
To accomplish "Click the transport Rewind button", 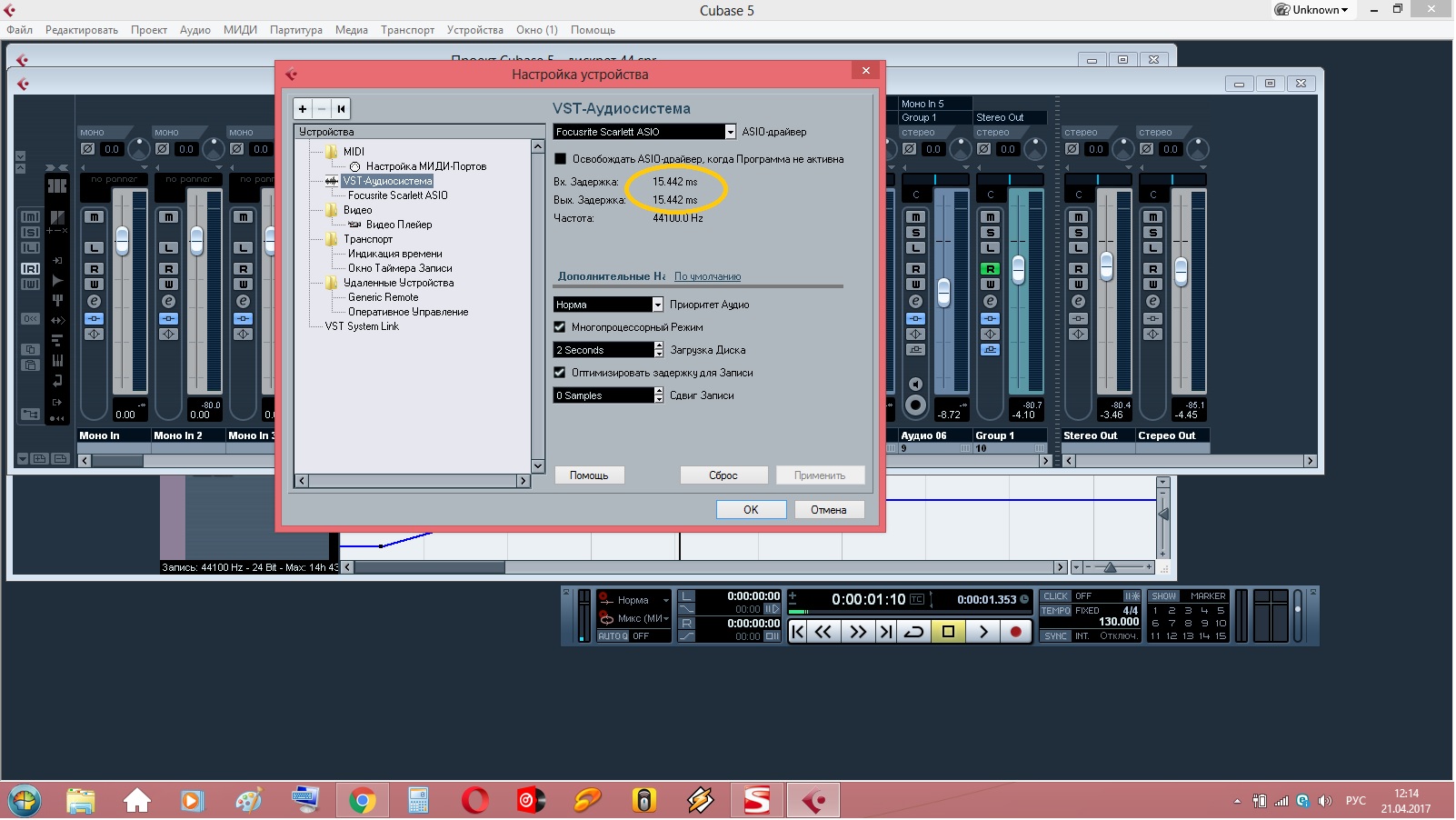I will [x=823, y=632].
